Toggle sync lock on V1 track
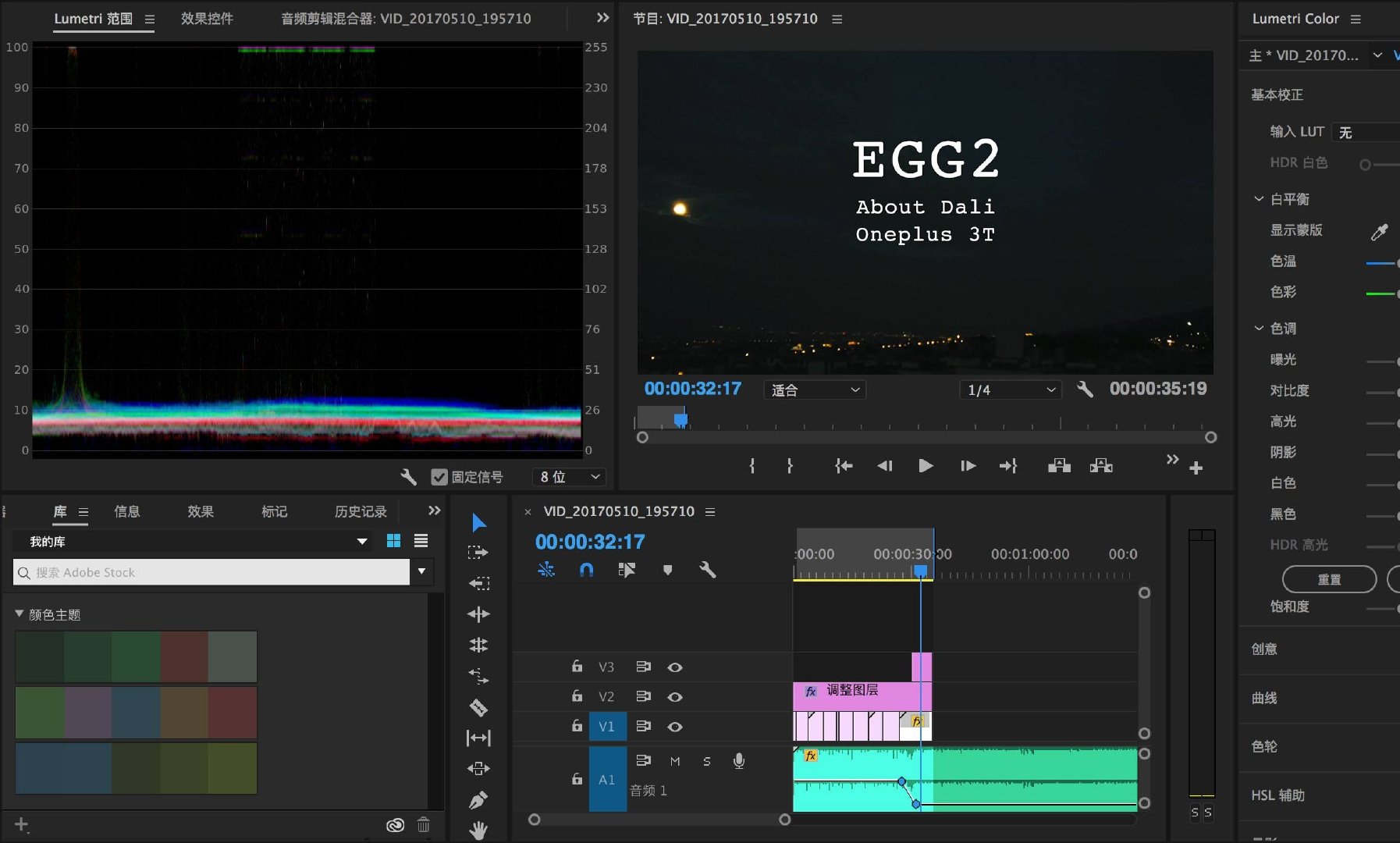 [x=643, y=726]
